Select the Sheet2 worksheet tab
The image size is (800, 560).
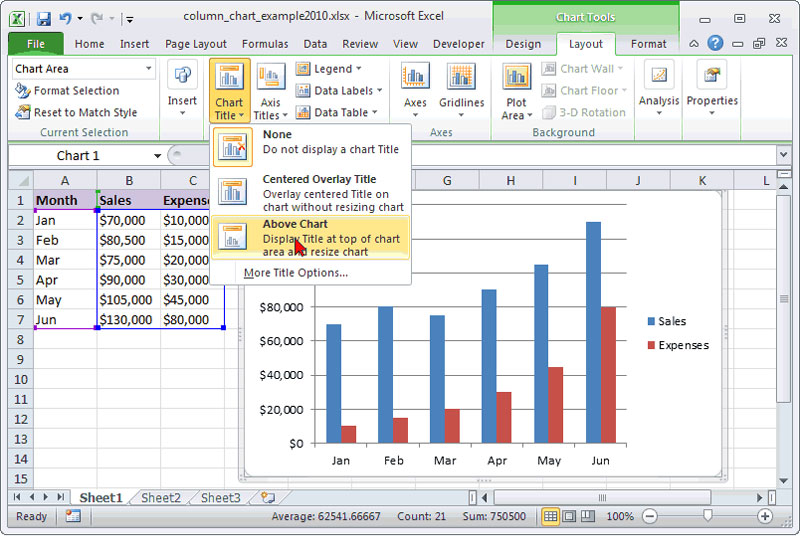click(161, 497)
